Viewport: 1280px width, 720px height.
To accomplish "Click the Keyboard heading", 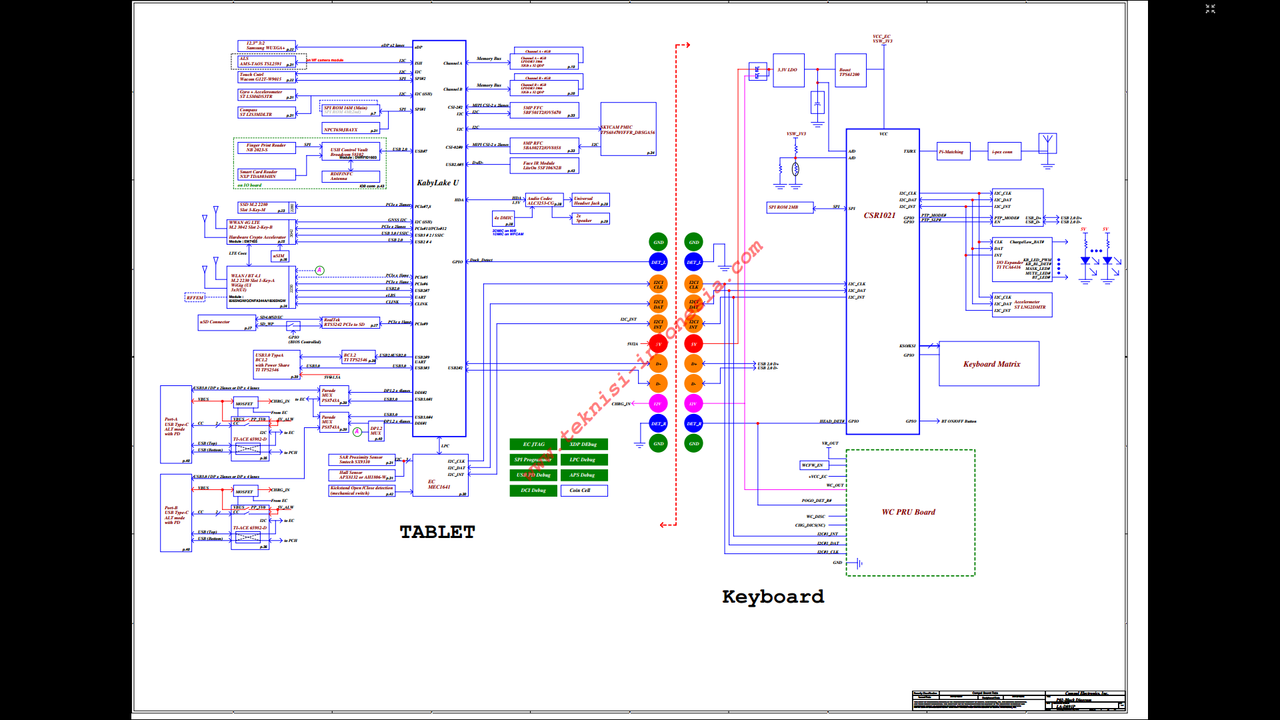I will click(773, 597).
